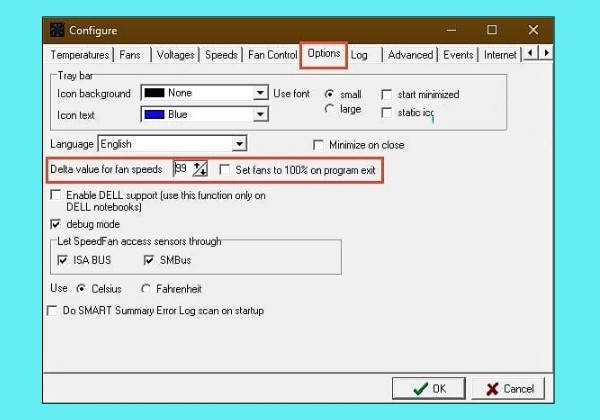Enable Minimize on close checkbox
600x420 pixels.
318,145
